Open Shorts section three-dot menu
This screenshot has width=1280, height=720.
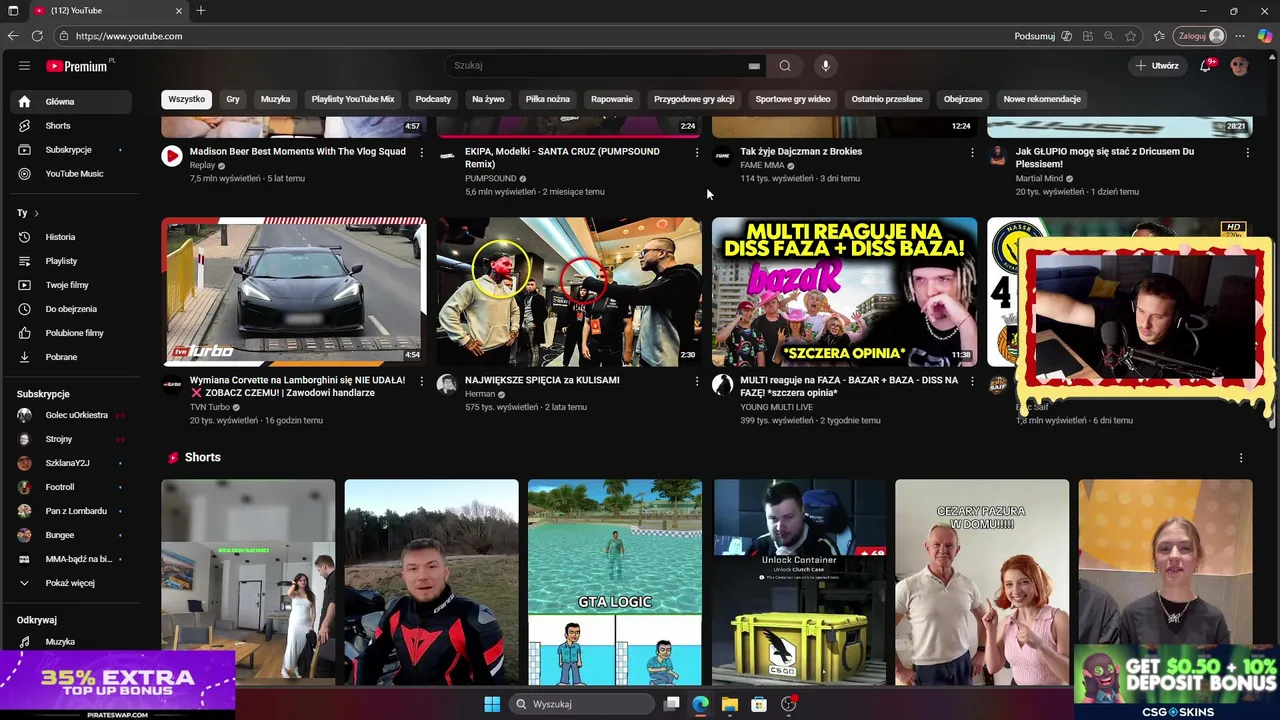point(1241,458)
